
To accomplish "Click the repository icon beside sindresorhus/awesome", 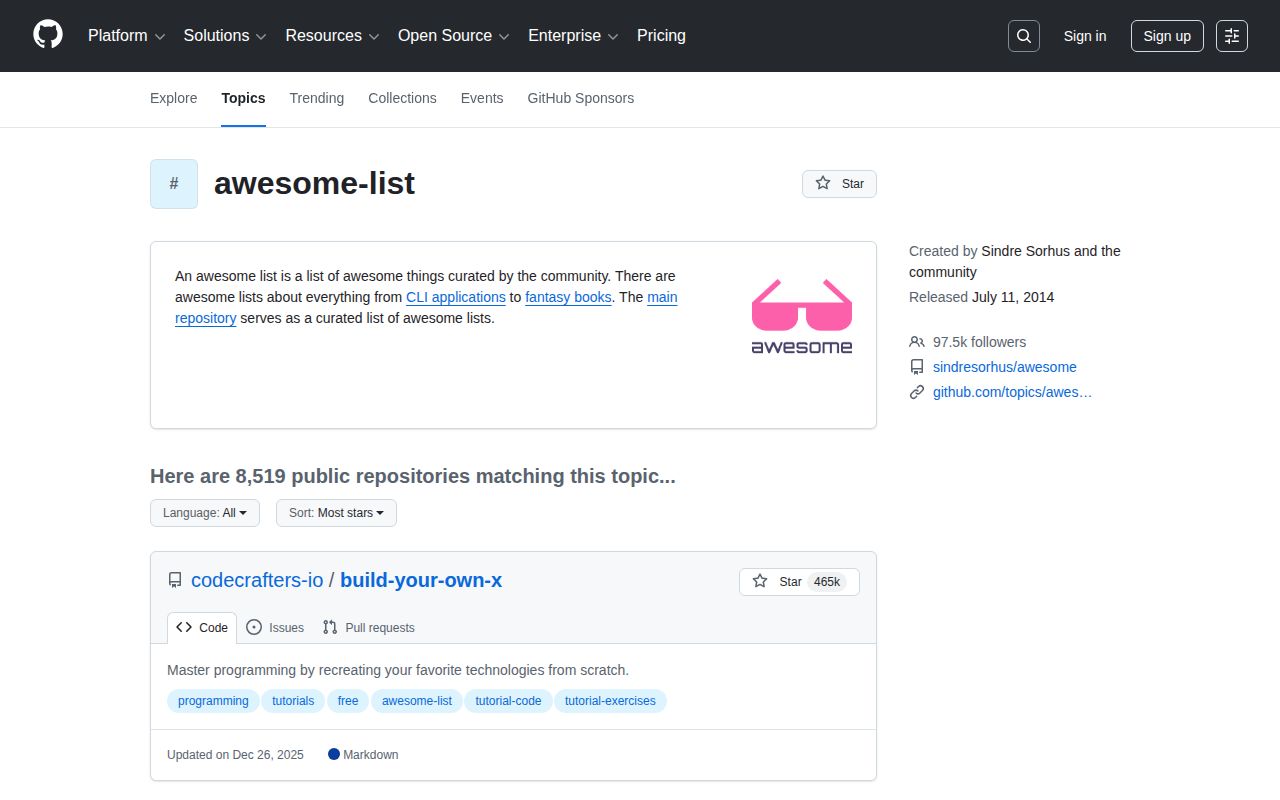I will tap(917, 367).
